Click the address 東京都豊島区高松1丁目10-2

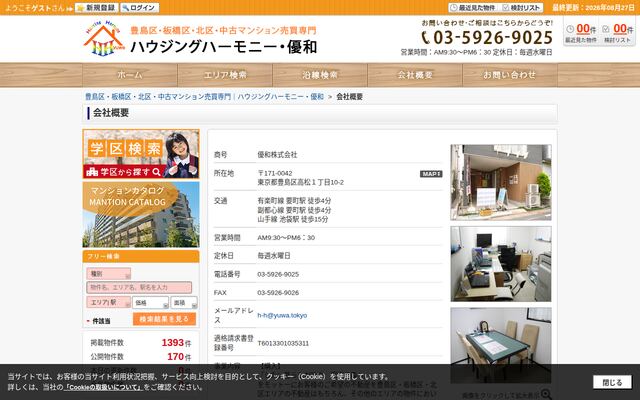point(300,182)
